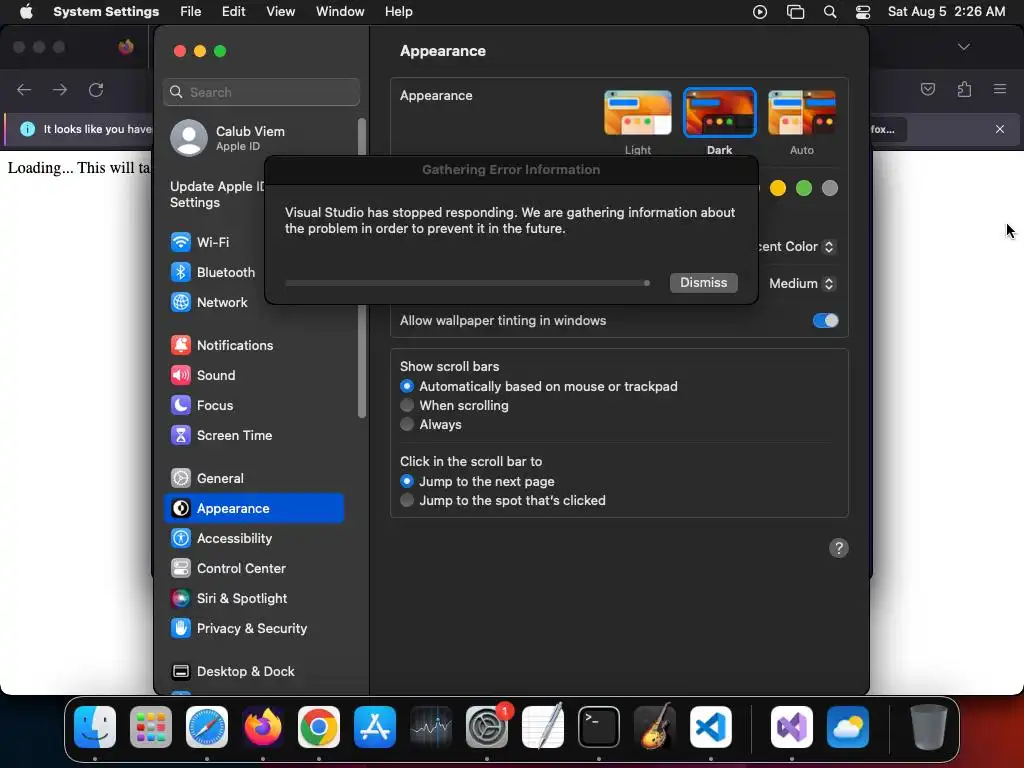Switch to Firefox in the Dock

[x=263, y=727]
